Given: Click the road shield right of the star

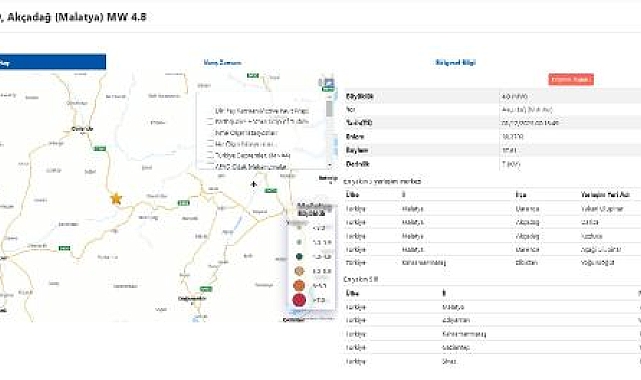Looking at the screenshot, I should pyautogui.click(x=184, y=203).
